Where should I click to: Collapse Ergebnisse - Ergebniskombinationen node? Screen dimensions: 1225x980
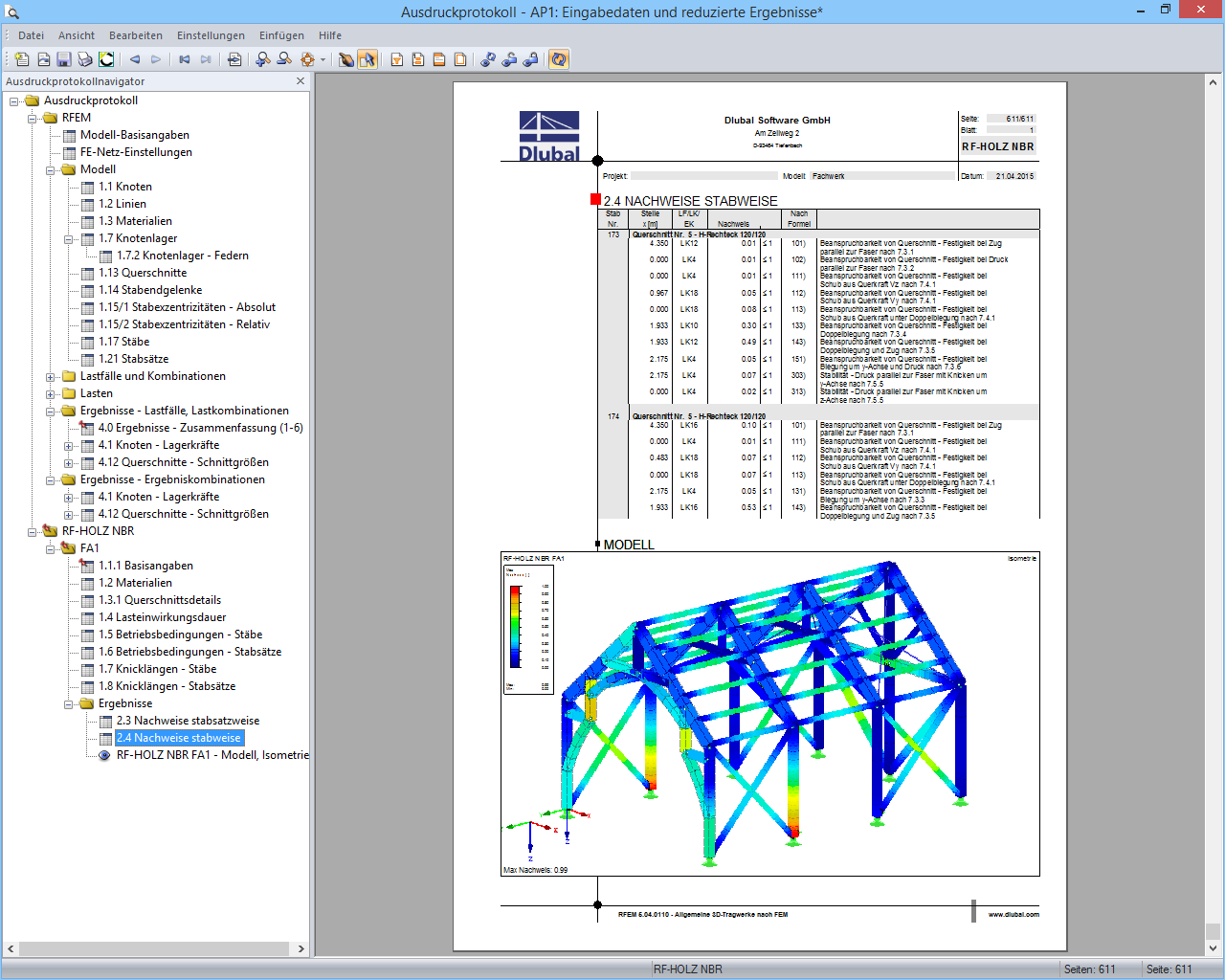pyautogui.click(x=51, y=479)
